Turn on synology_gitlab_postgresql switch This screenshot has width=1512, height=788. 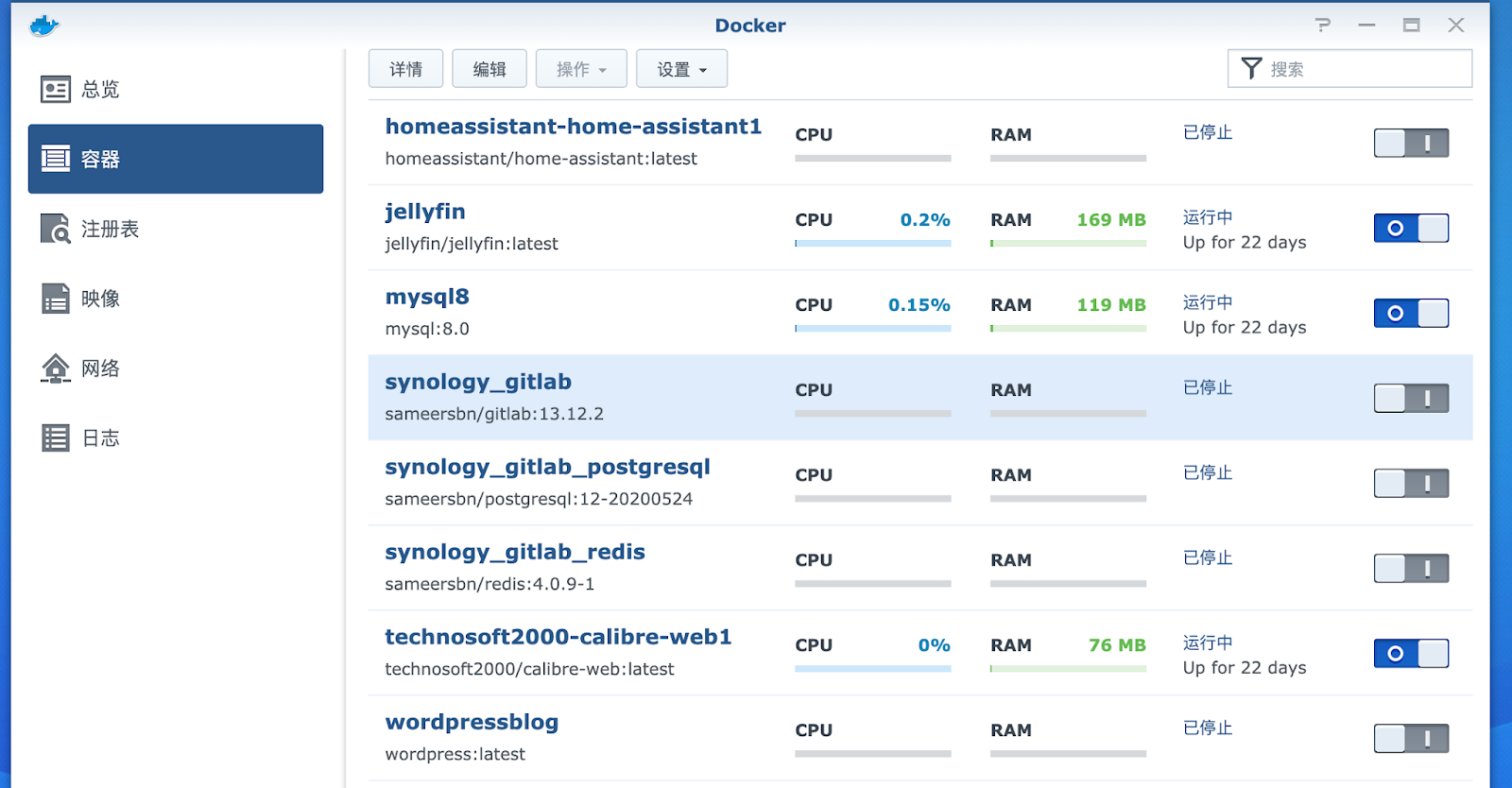1411,484
